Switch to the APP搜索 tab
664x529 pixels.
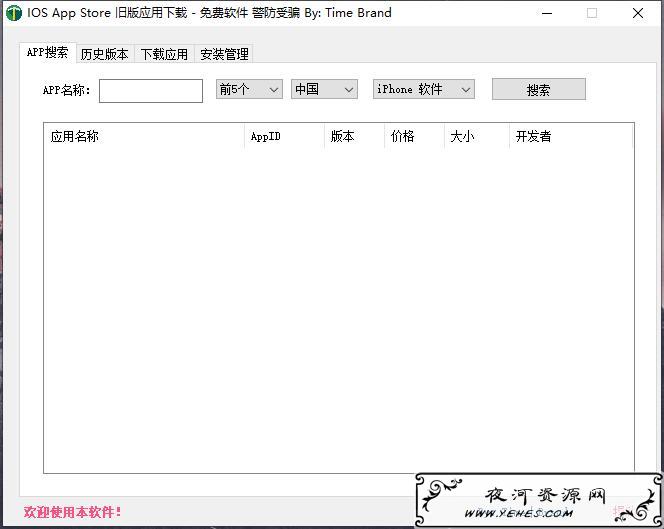pyautogui.click(x=47, y=53)
